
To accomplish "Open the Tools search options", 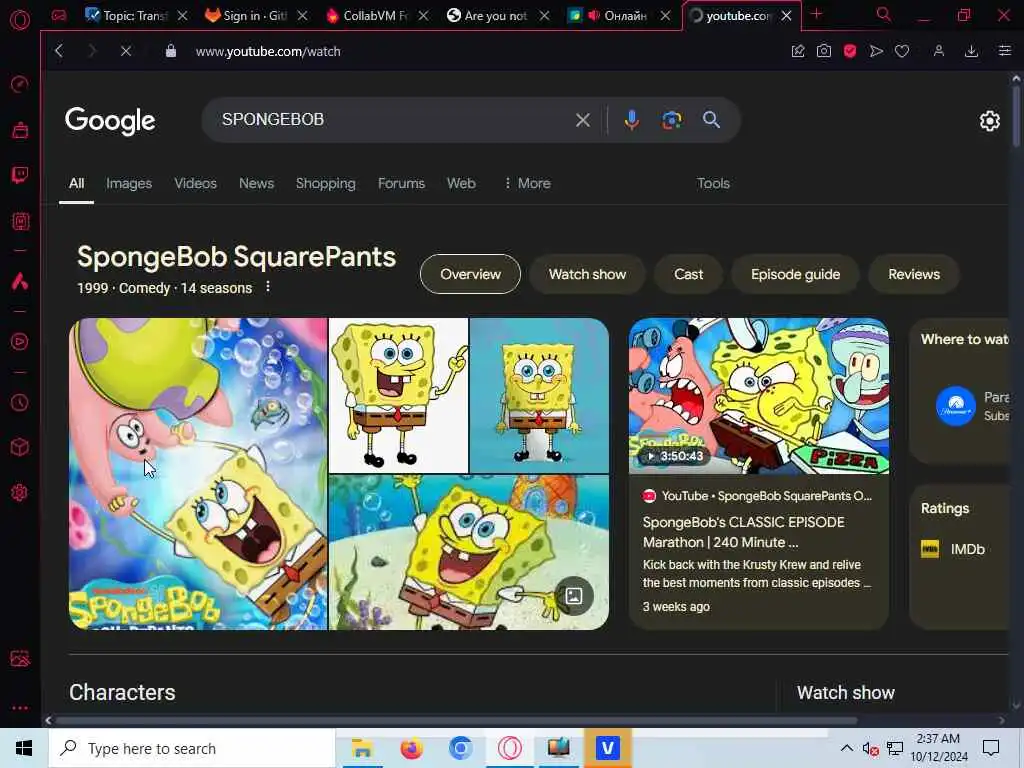I will 712,184.
